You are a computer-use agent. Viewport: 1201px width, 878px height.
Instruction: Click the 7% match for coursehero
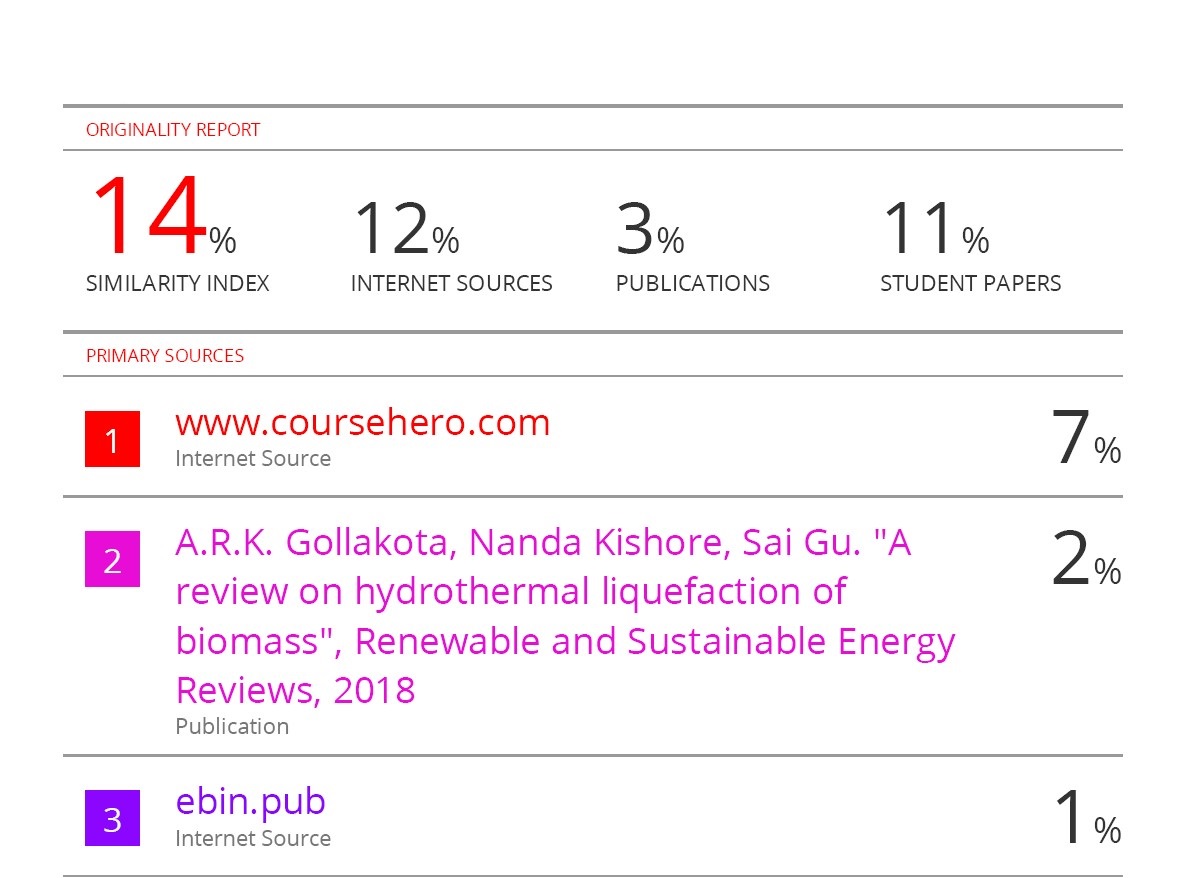[x=1085, y=440]
